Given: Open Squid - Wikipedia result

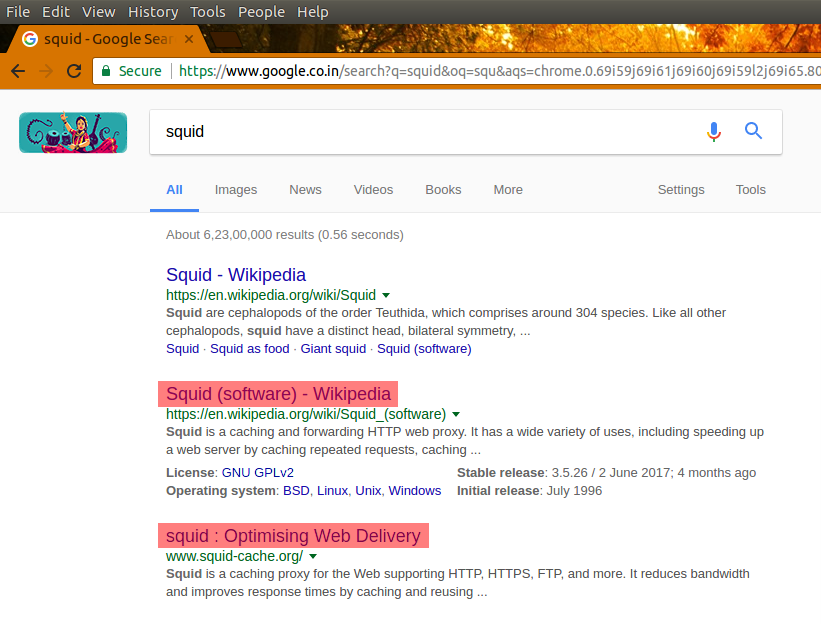Looking at the screenshot, I should [x=236, y=275].
